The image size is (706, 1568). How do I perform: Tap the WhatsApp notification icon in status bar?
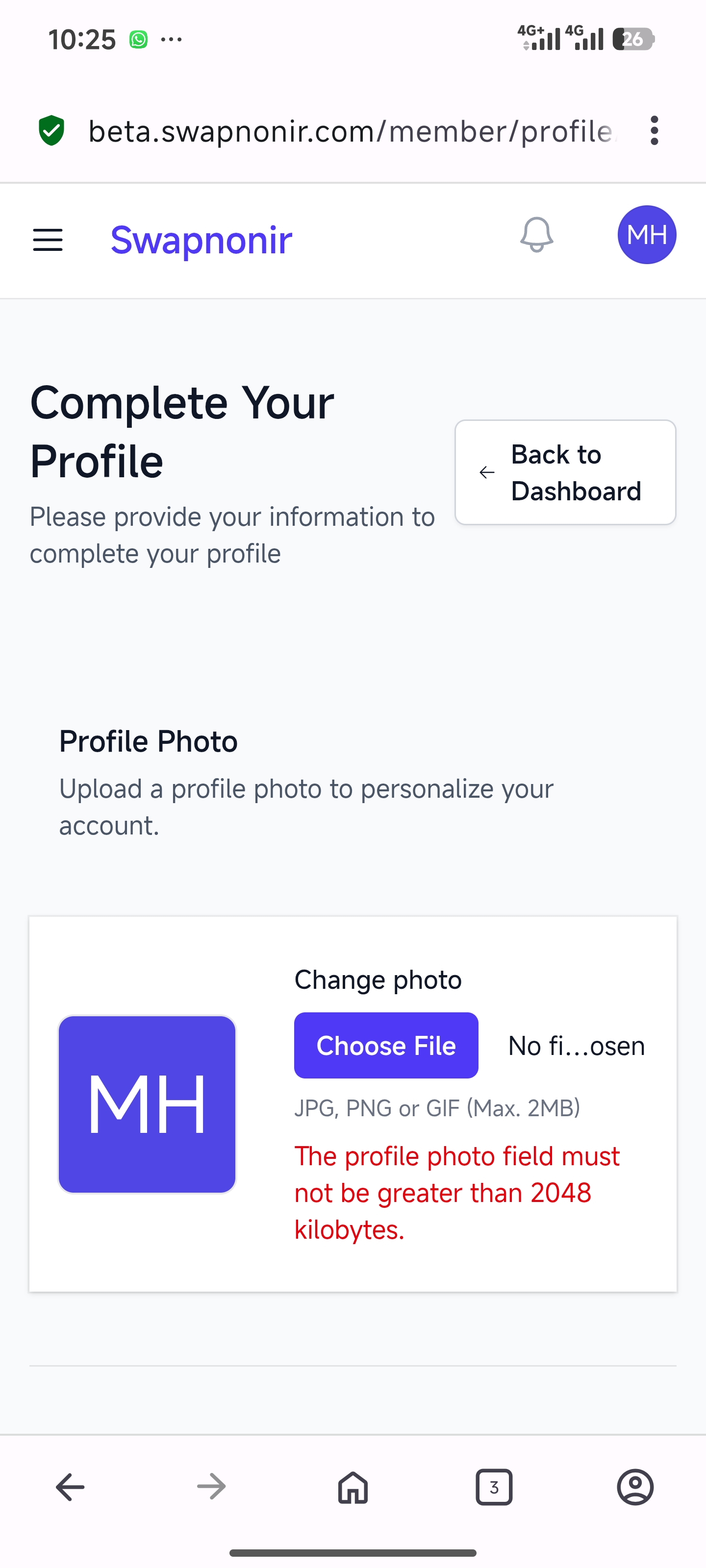pyautogui.click(x=138, y=40)
